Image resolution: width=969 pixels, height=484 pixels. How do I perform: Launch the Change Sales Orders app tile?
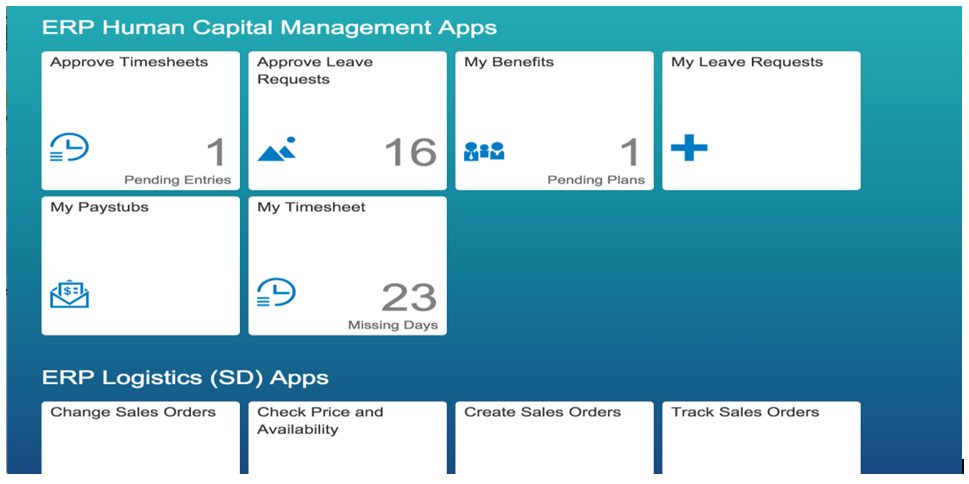point(140,436)
